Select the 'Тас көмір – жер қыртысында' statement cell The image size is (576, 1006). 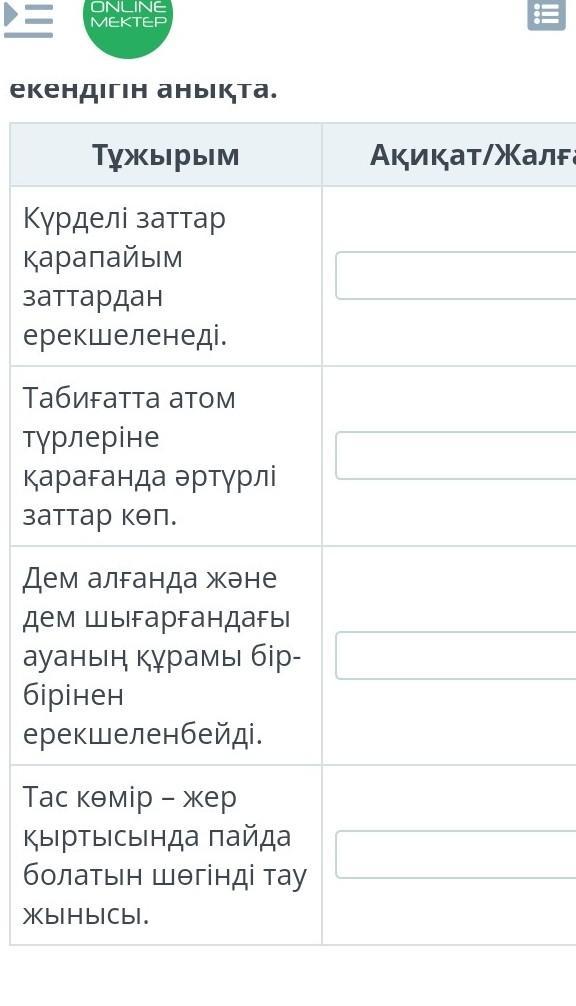(165, 855)
